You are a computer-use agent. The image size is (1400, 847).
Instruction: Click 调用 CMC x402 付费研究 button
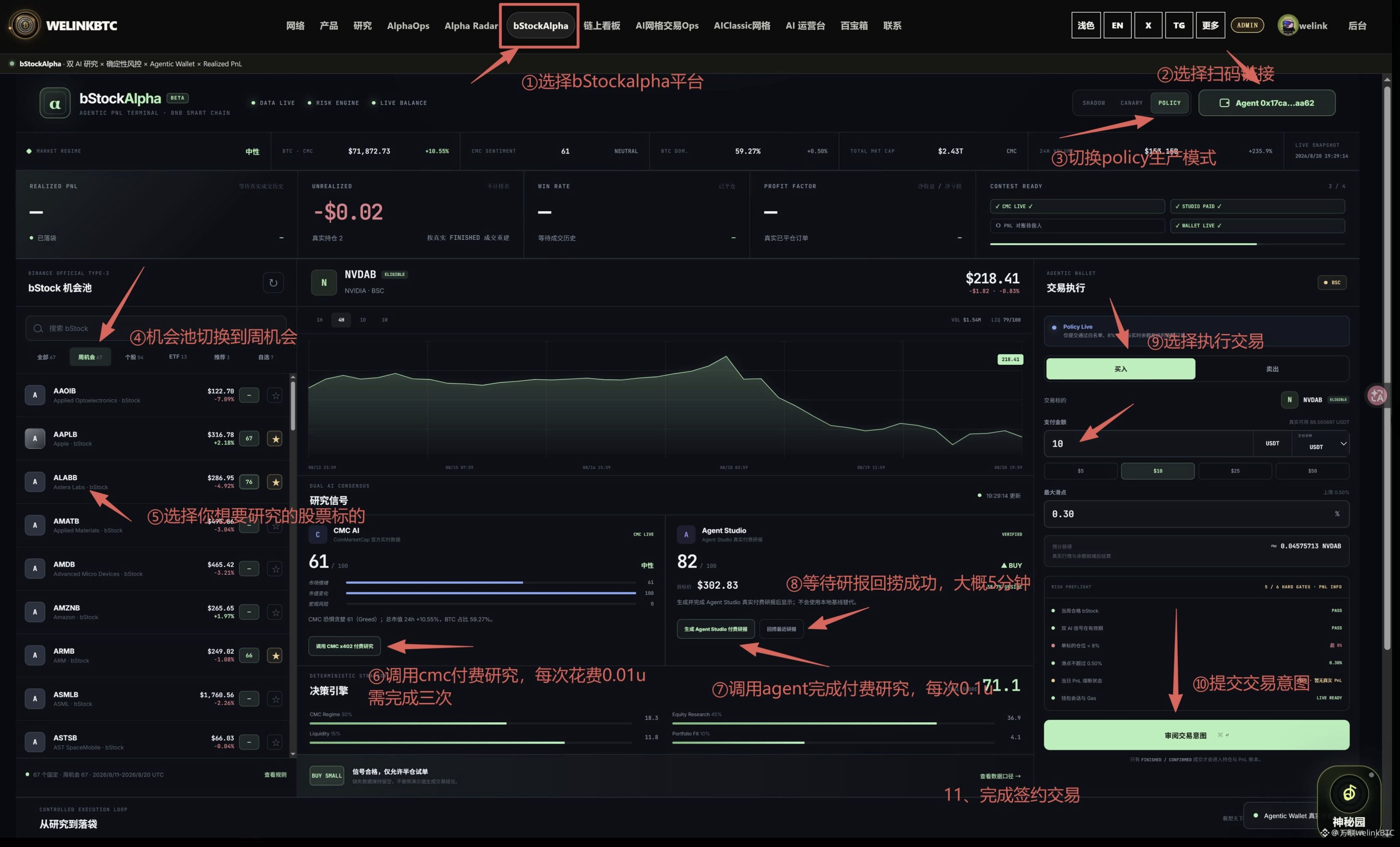(344, 646)
